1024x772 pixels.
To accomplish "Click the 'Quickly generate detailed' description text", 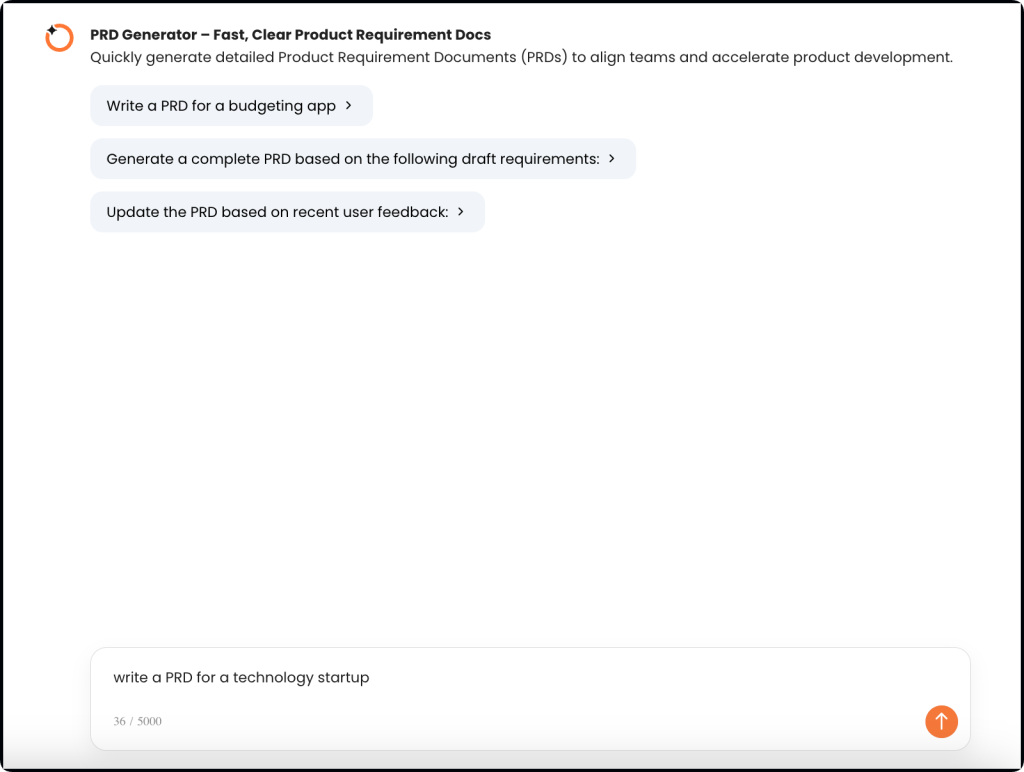I will [182, 57].
